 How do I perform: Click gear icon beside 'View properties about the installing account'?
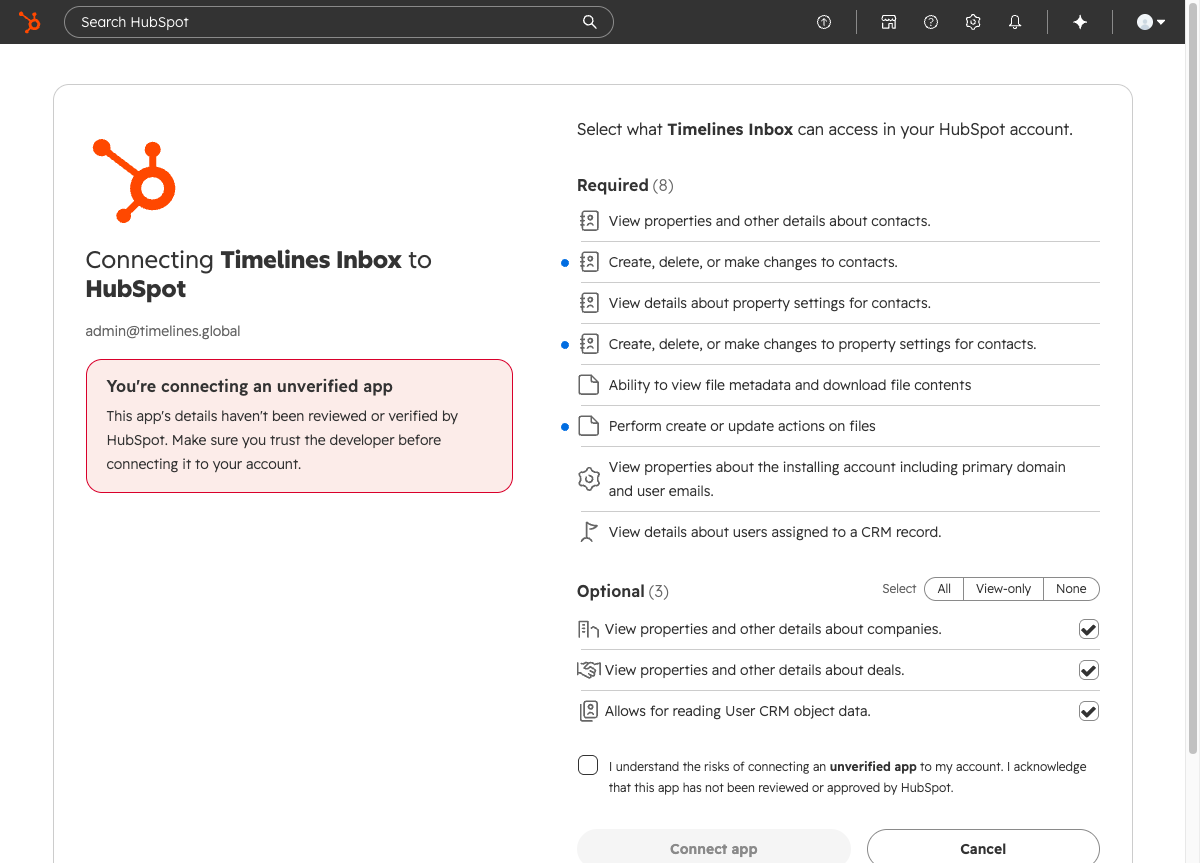coord(589,479)
